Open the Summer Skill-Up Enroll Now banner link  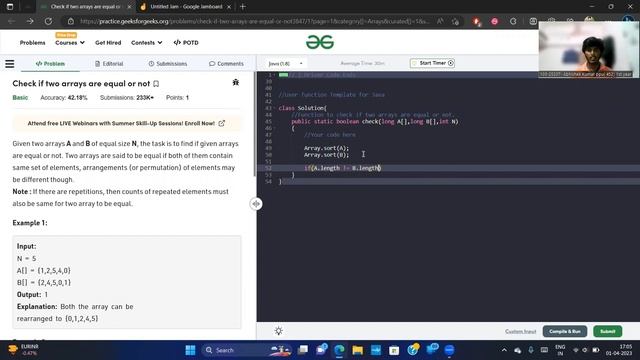point(127,123)
